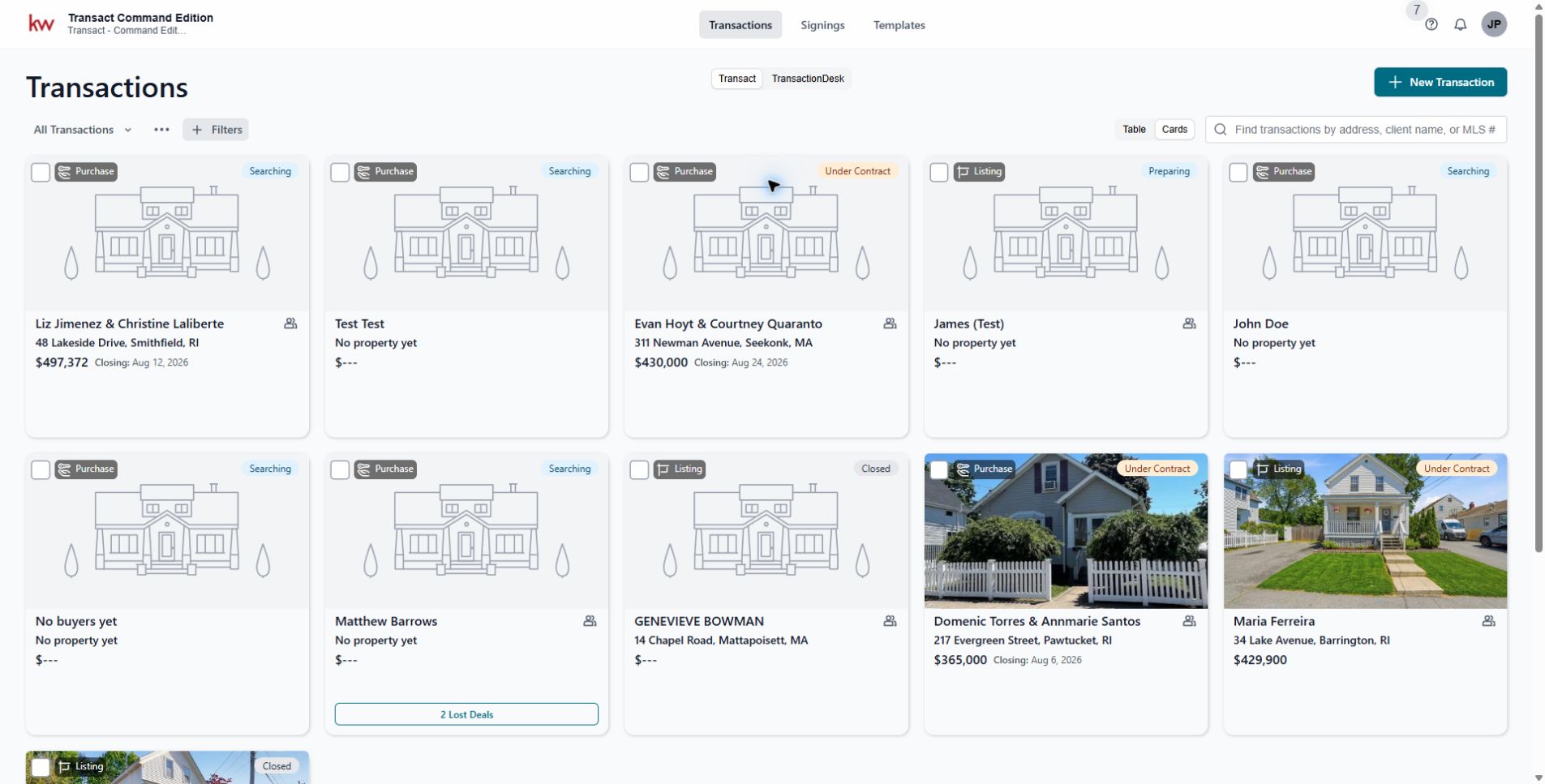Select the John Doe card checkbox
The width and height of the screenshot is (1545, 784).
tap(1238, 173)
